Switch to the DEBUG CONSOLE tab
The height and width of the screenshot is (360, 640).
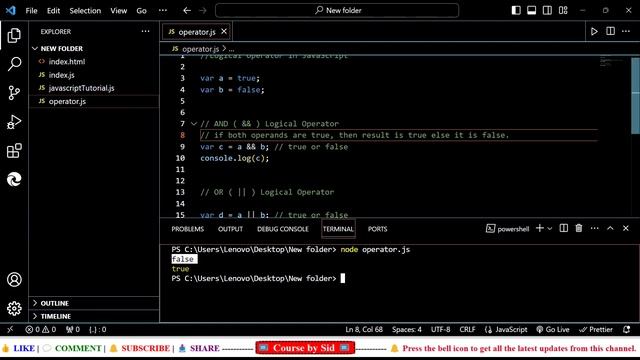282,229
